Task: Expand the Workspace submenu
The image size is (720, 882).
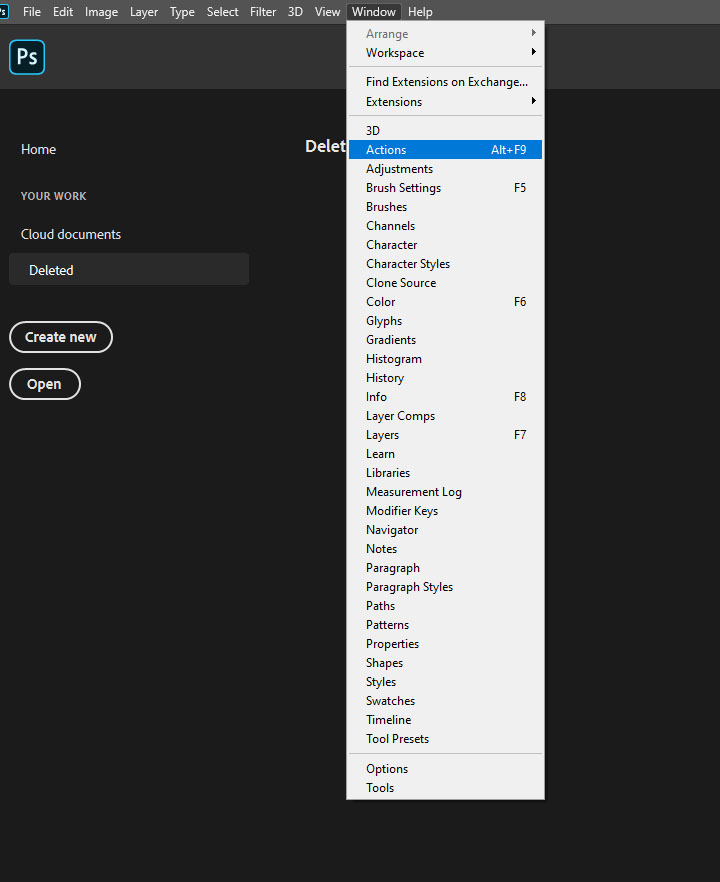Action: coord(395,53)
